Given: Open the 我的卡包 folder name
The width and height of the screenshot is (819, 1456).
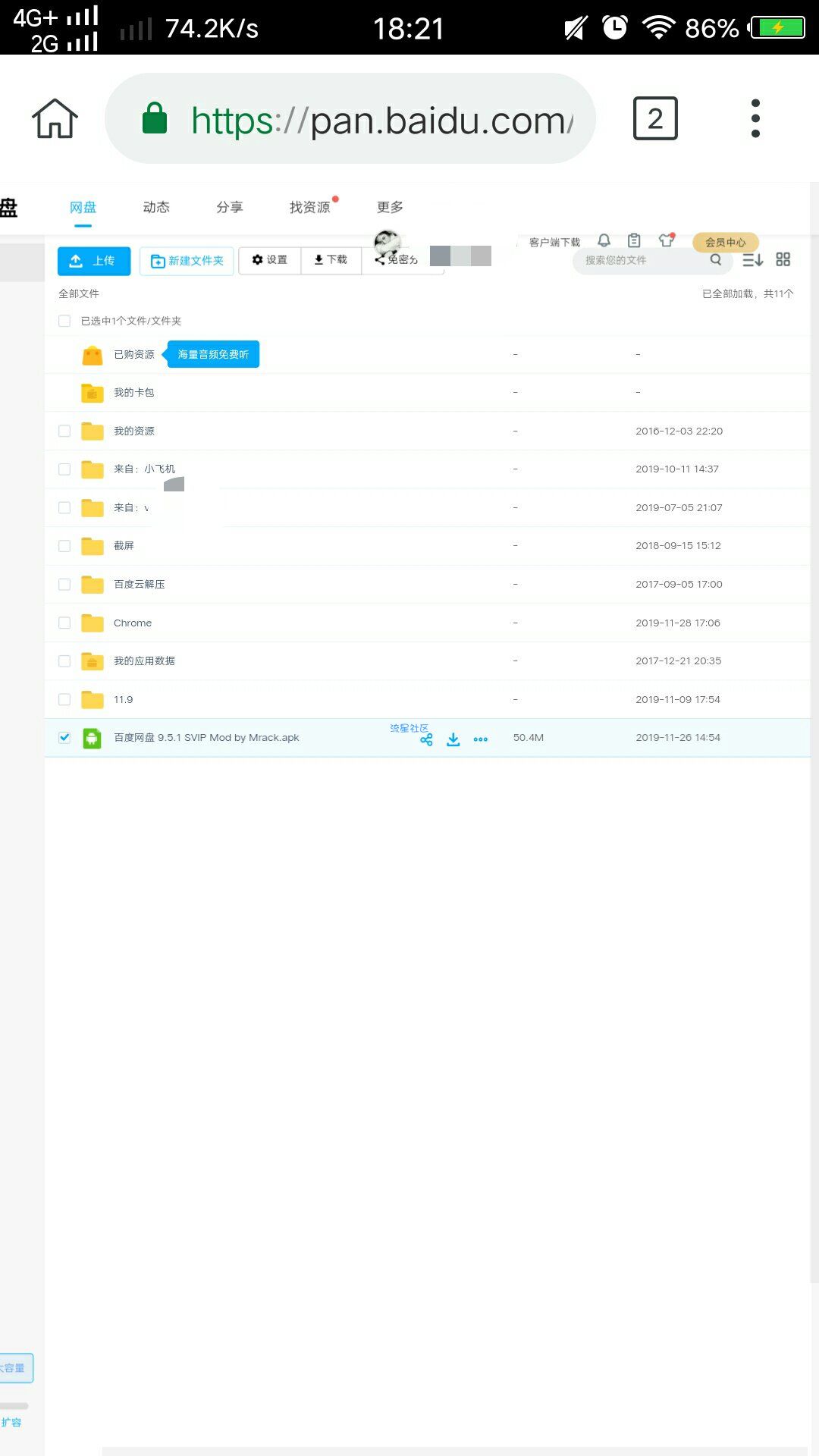Looking at the screenshot, I should pyautogui.click(x=134, y=392).
